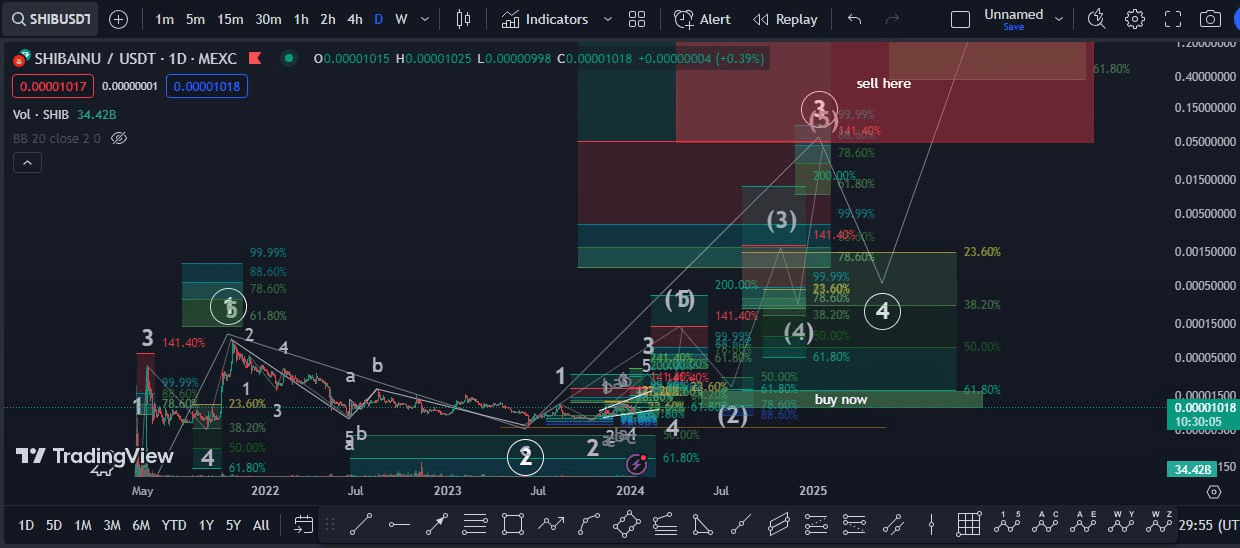Open the candlestick chart type selector
The height and width of the screenshot is (548, 1240).
(463, 19)
